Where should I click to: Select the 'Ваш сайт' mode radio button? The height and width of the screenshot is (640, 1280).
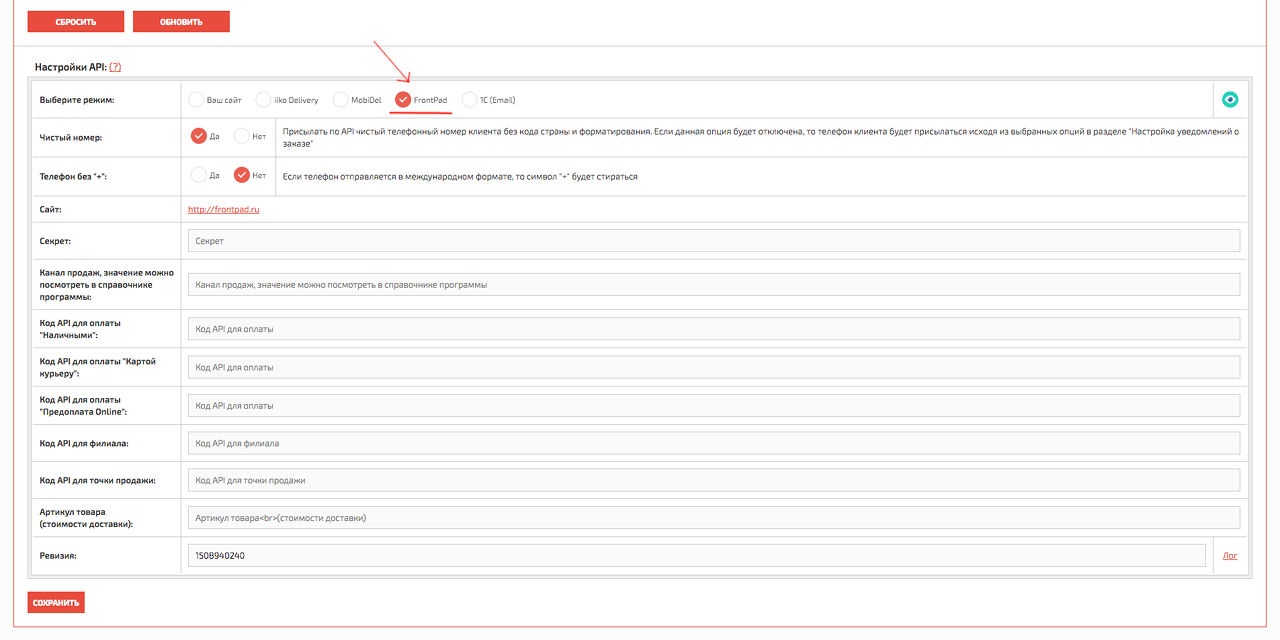196,100
